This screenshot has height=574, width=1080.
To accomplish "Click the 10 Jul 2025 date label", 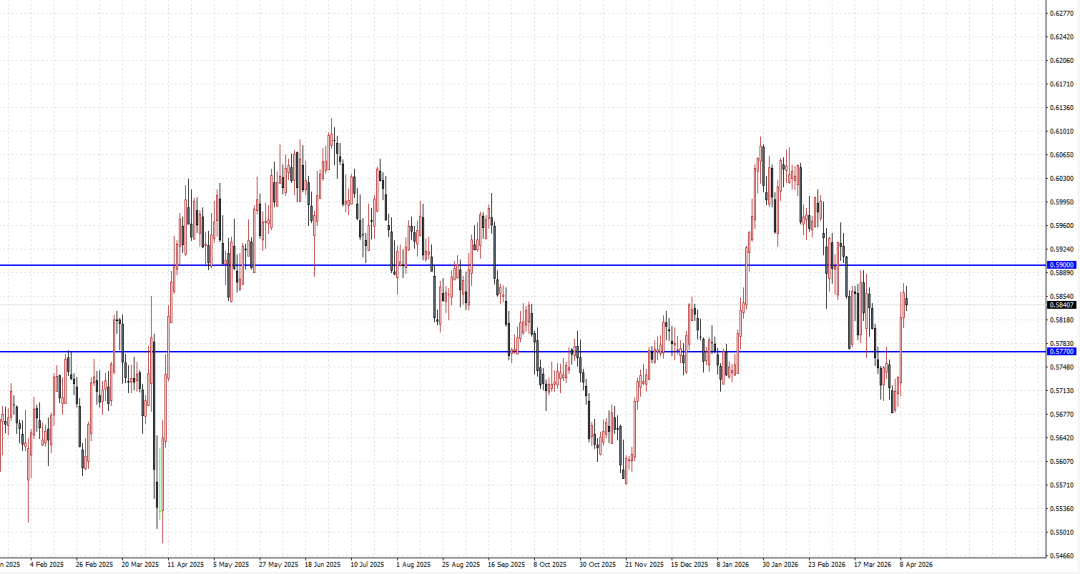I will (367, 564).
